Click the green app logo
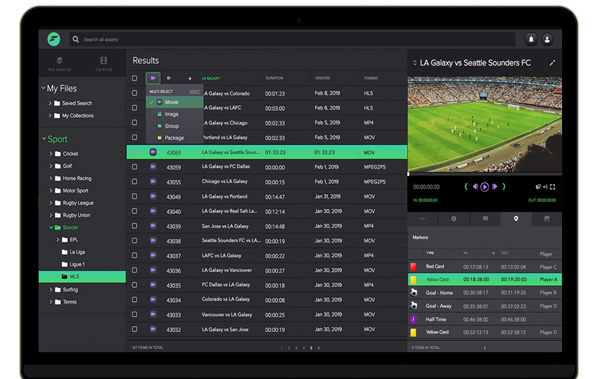 [x=54, y=39]
